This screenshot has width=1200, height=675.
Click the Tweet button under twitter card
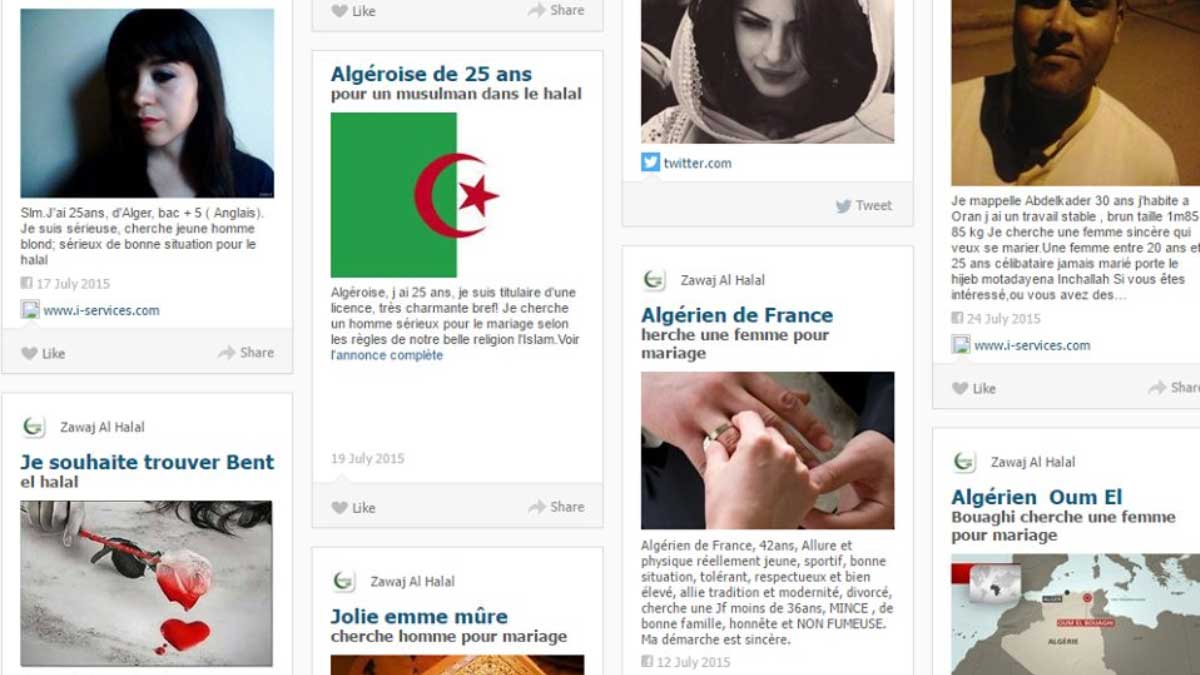(x=864, y=205)
